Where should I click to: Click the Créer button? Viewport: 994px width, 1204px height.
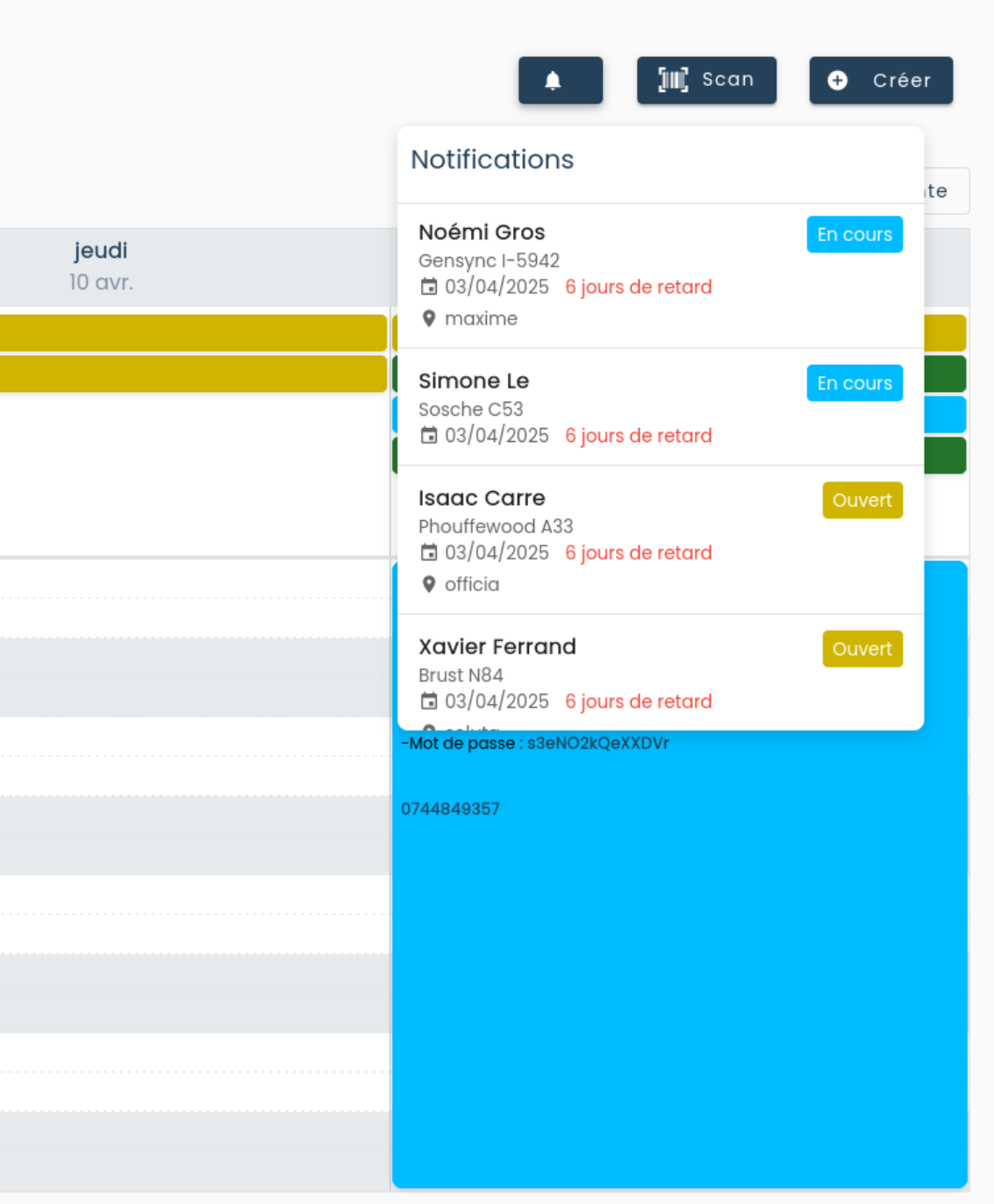click(x=881, y=81)
